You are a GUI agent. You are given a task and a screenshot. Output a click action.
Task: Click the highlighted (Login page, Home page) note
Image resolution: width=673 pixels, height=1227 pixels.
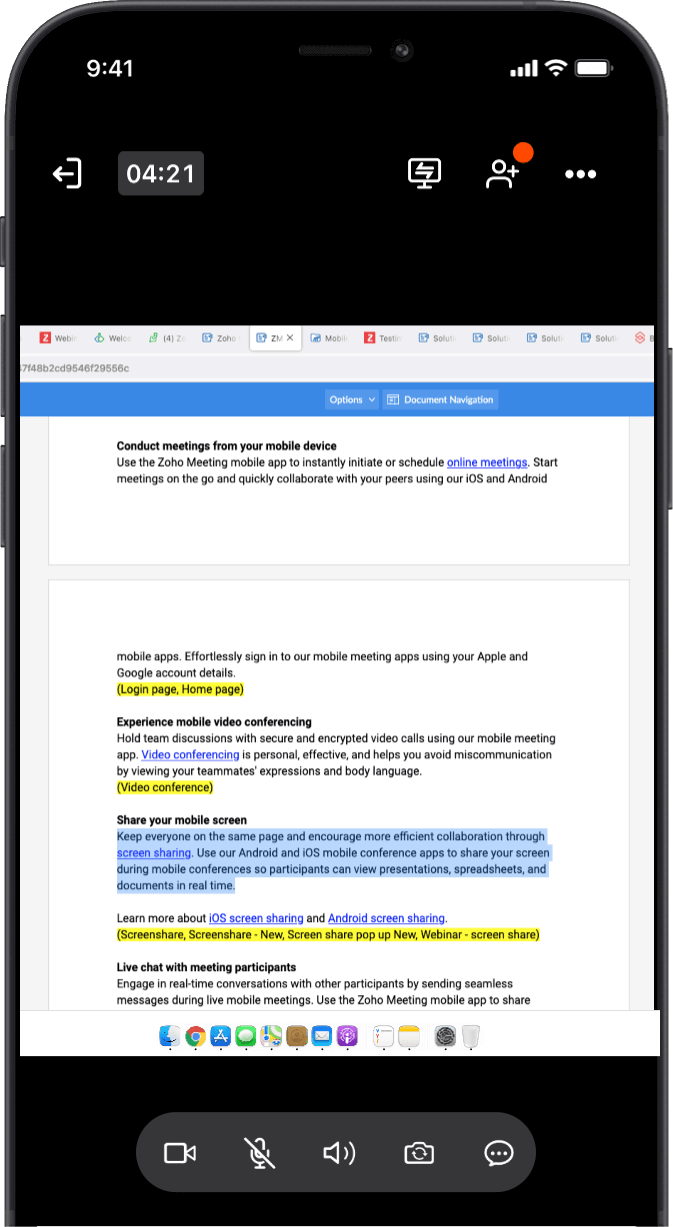pyautogui.click(x=180, y=689)
